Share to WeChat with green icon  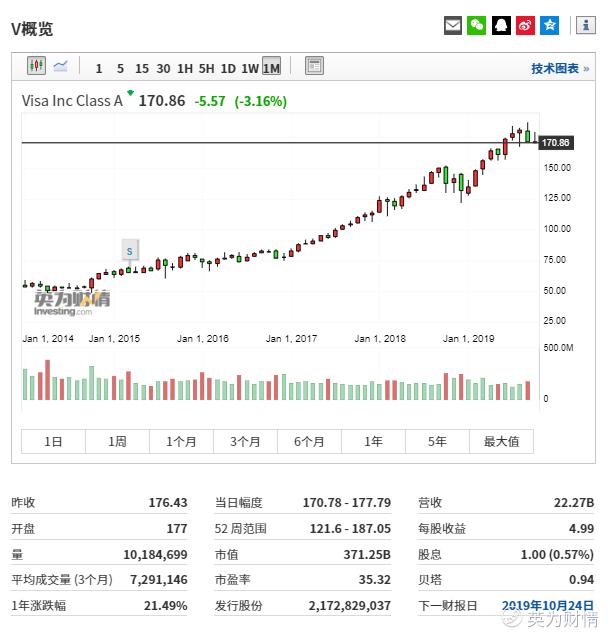coord(476,26)
